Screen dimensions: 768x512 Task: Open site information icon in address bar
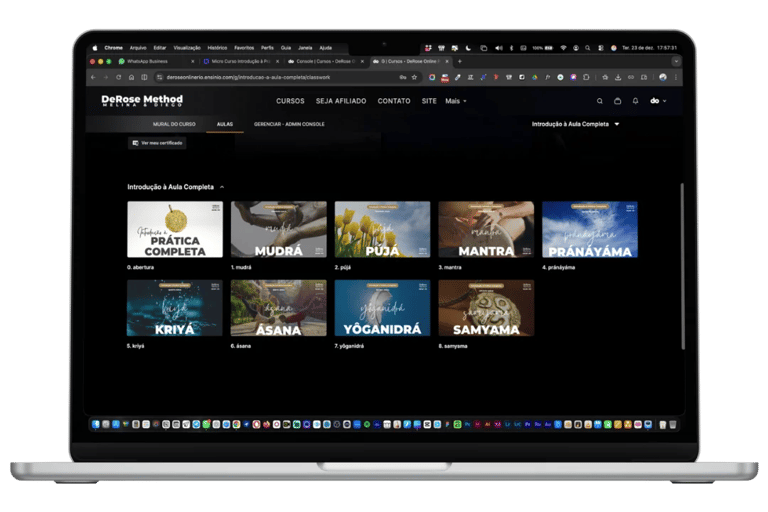click(159, 77)
